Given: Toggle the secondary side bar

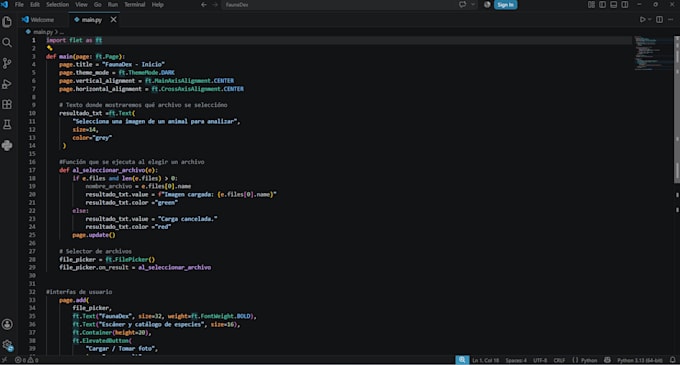Looking at the screenshot, I should coord(624,5).
